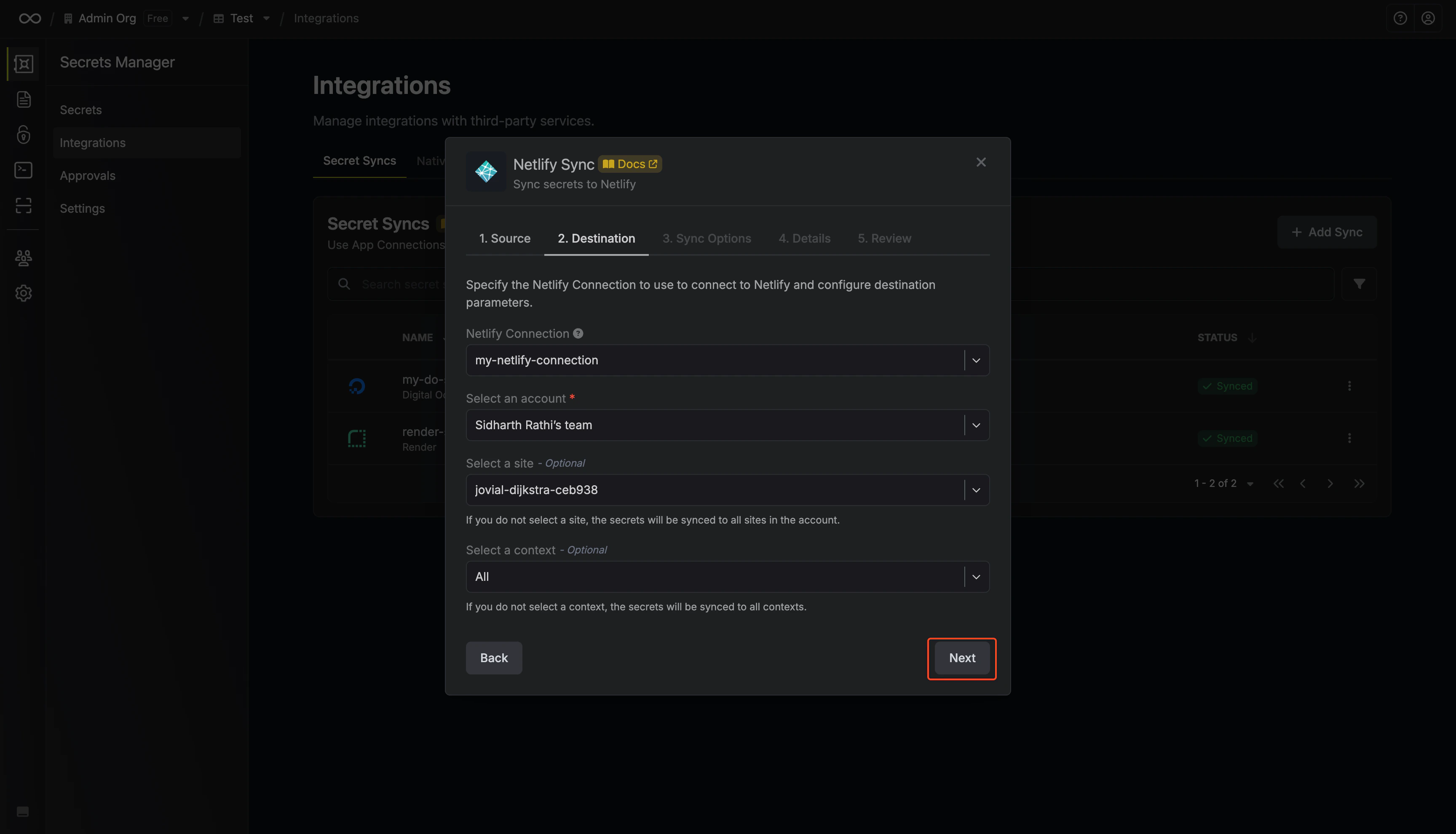Screen dimensions: 1456x834
Task: Click the NAME column header
Action: (418, 337)
